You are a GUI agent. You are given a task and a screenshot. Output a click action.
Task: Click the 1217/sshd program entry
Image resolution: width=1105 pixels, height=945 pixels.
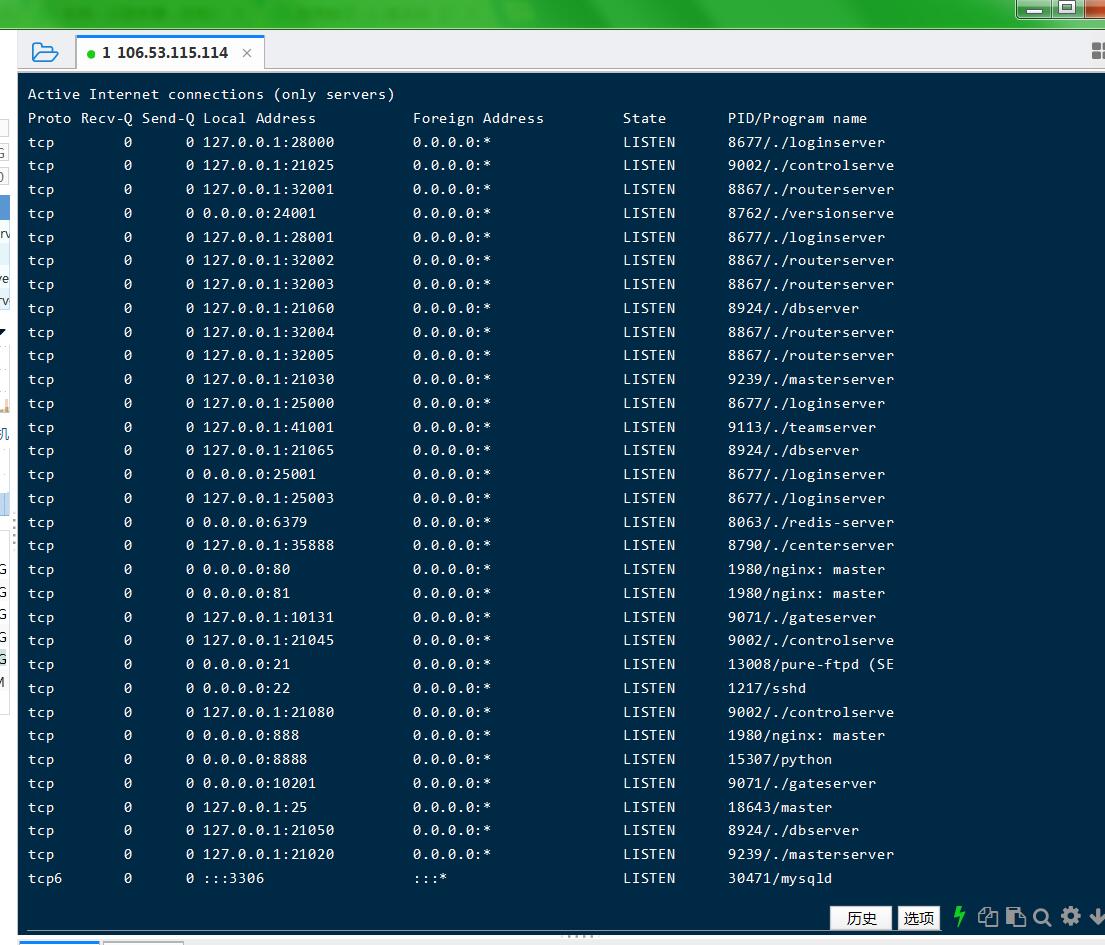click(x=767, y=688)
